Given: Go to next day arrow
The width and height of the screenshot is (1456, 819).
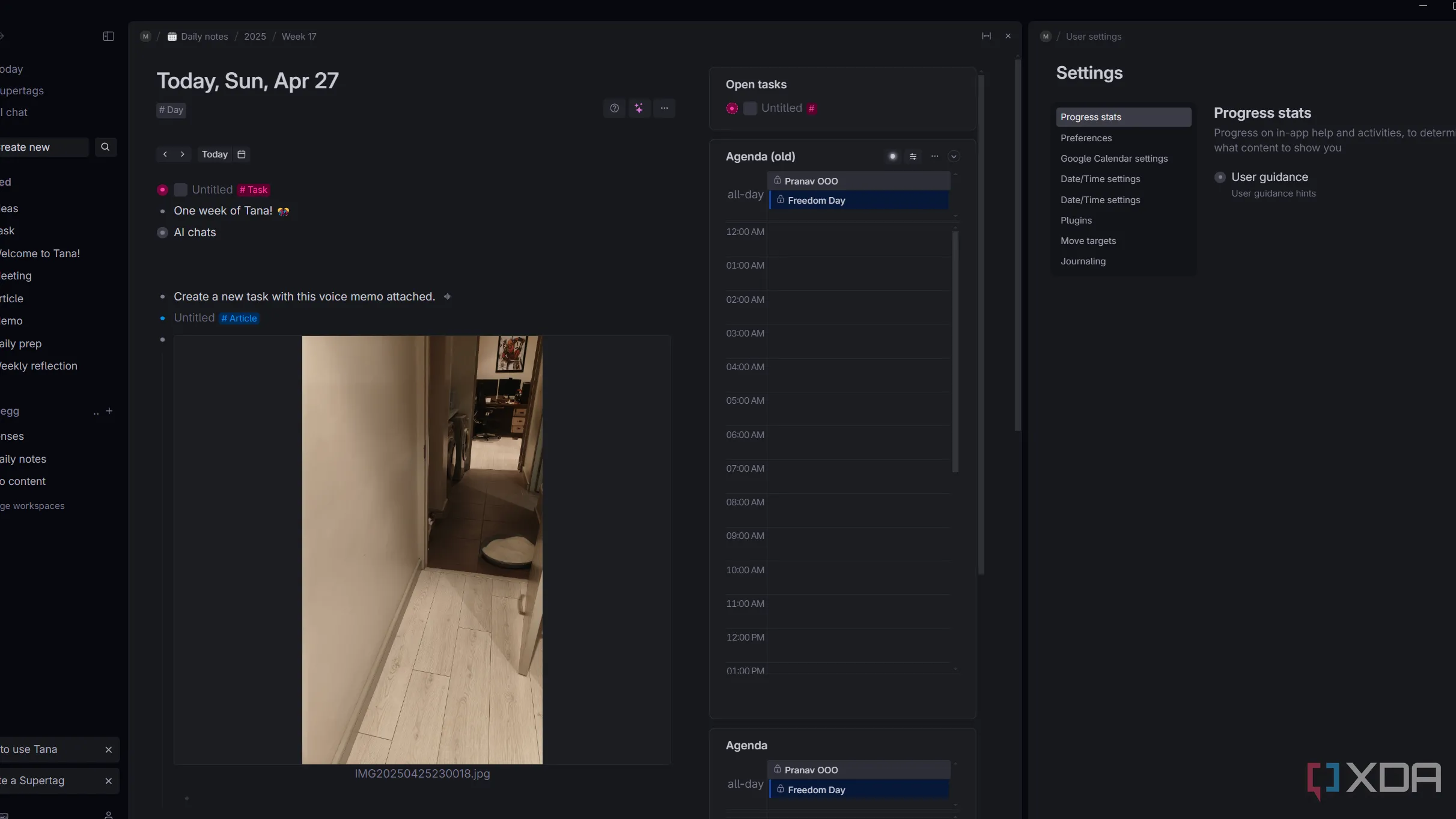Looking at the screenshot, I should (x=182, y=154).
